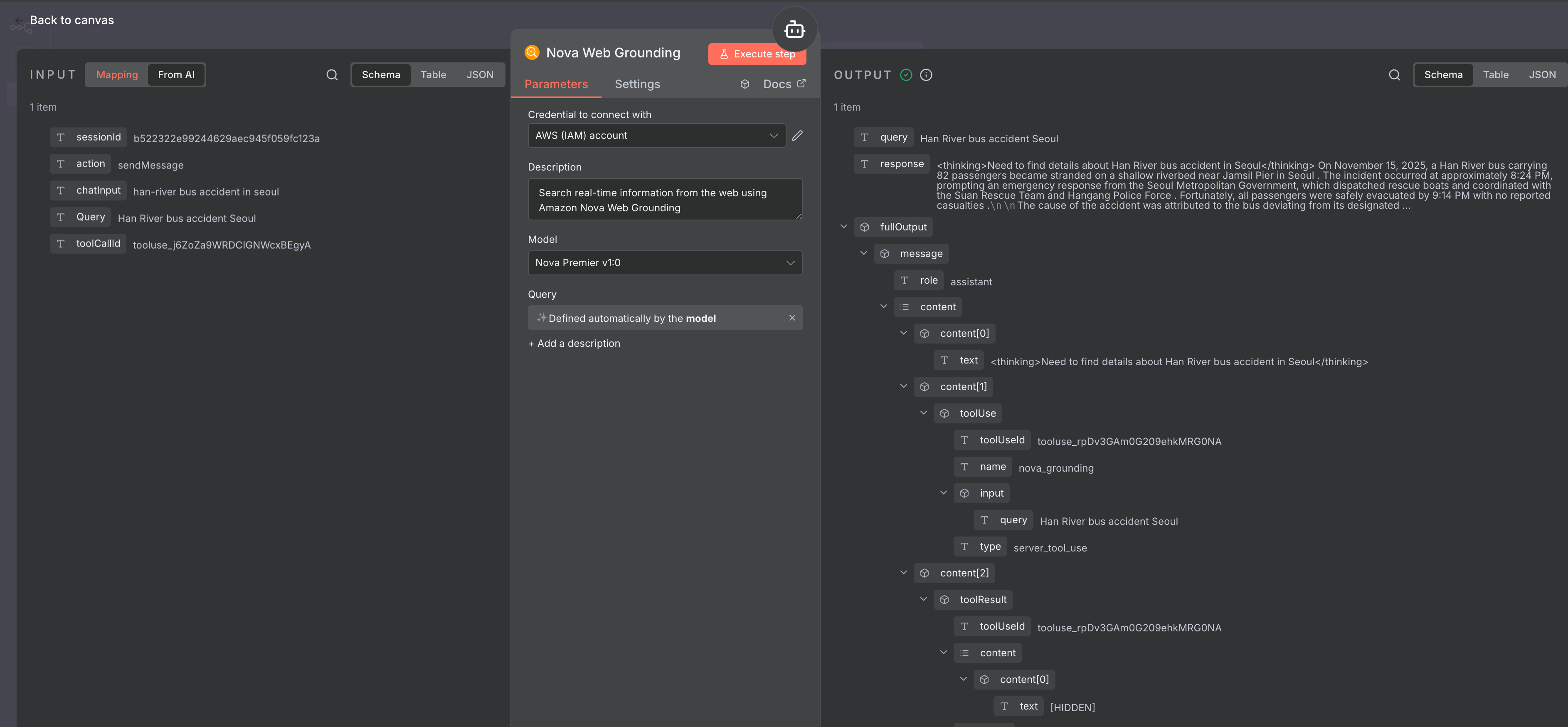Screen dimensions: 1568x727
Task: Select the name field pill
Action: (x=982, y=467)
